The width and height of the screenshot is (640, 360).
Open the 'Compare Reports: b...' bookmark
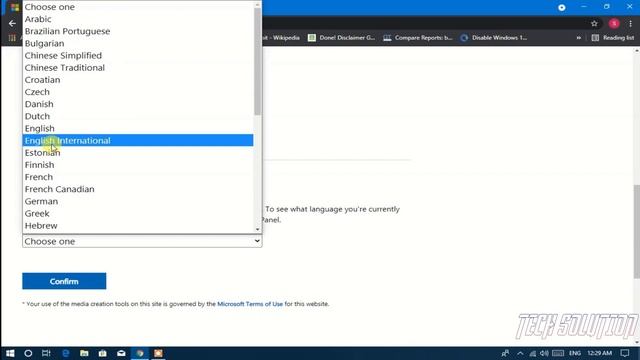pos(418,38)
